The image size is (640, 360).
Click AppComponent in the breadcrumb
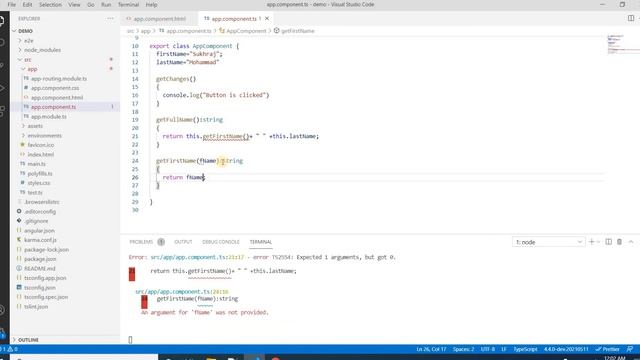[x=246, y=31]
